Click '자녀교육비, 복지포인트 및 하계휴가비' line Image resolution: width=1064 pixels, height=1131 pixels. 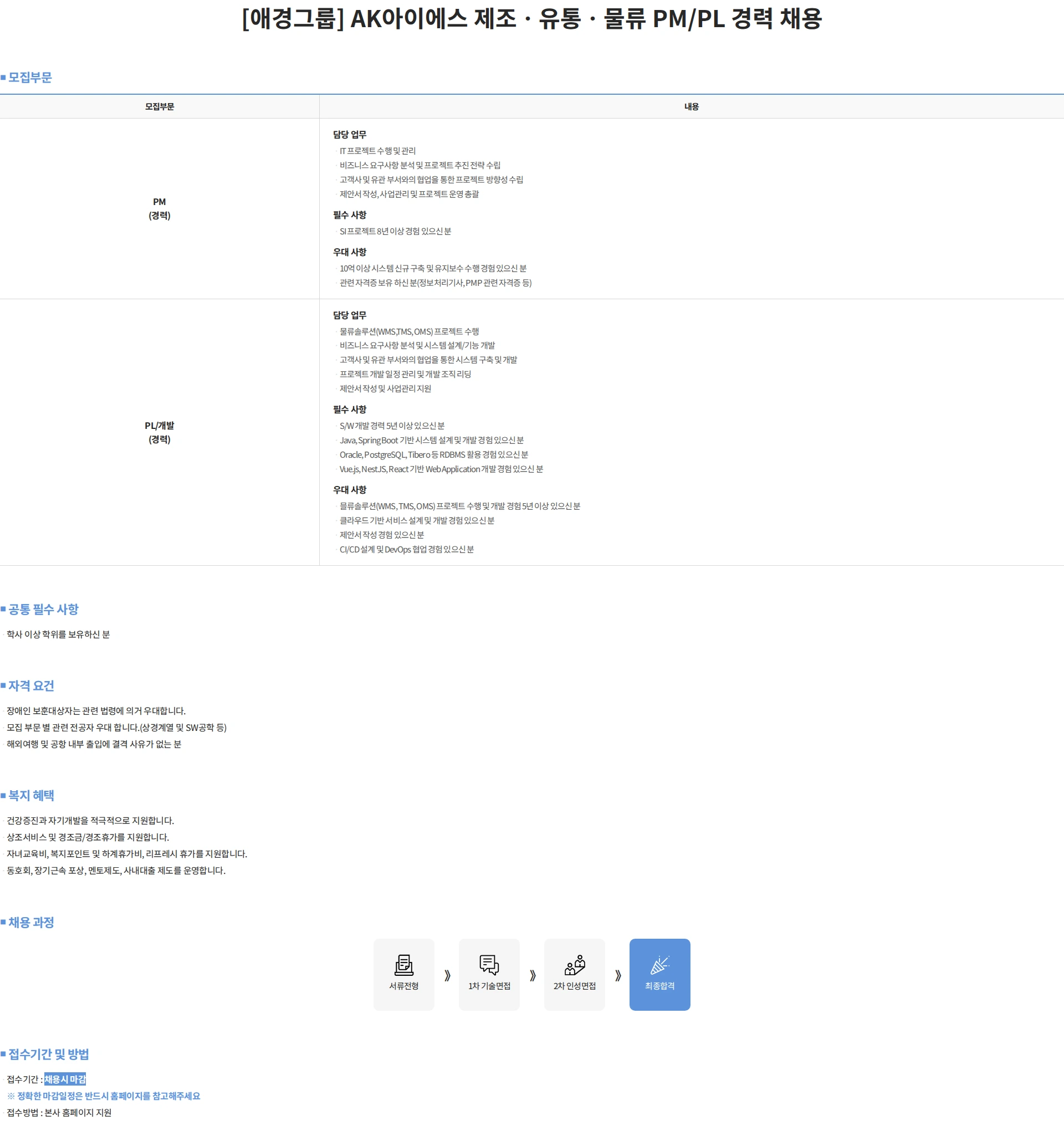(x=127, y=854)
